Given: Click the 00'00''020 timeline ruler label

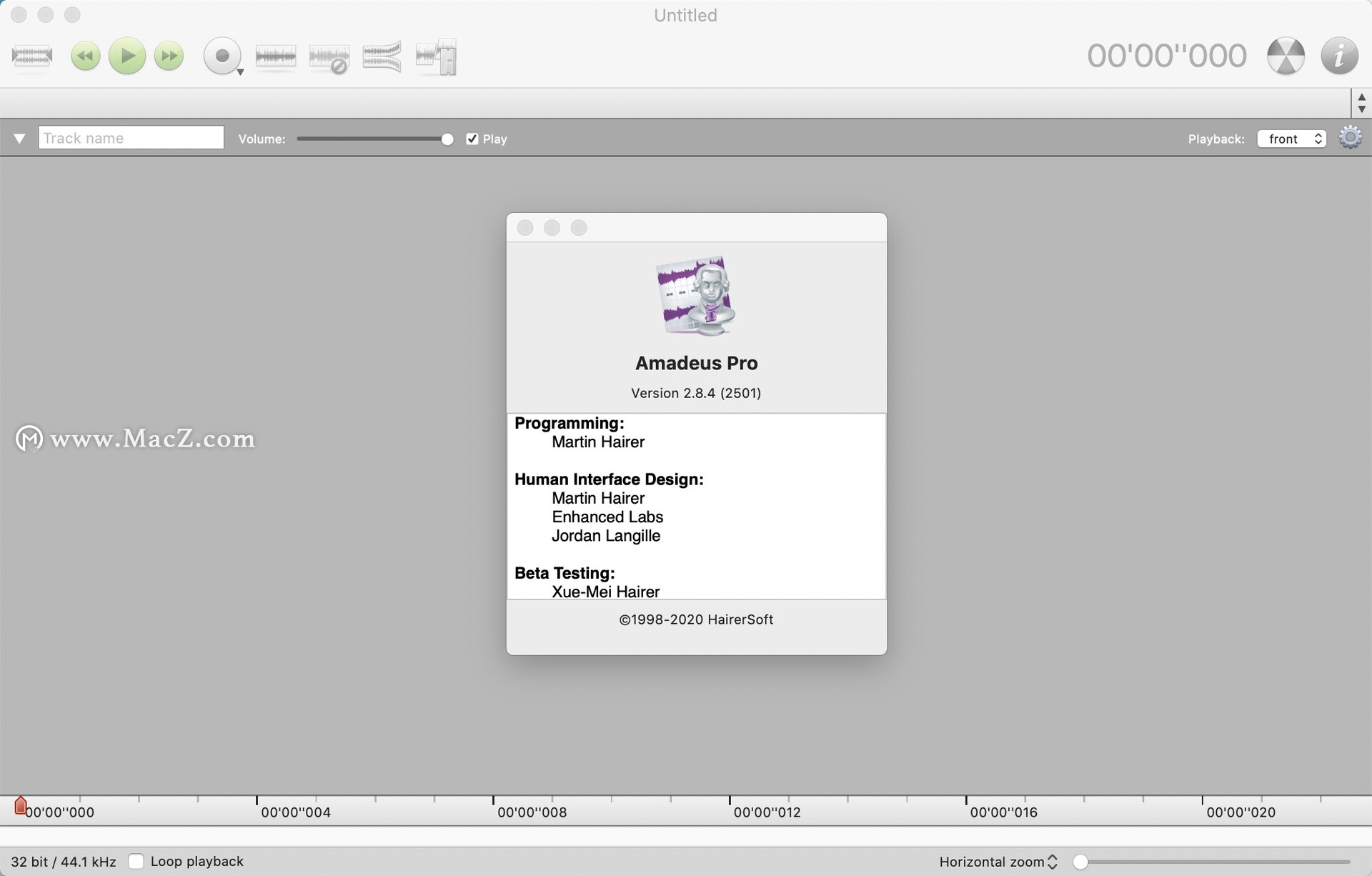Looking at the screenshot, I should click(1241, 812).
